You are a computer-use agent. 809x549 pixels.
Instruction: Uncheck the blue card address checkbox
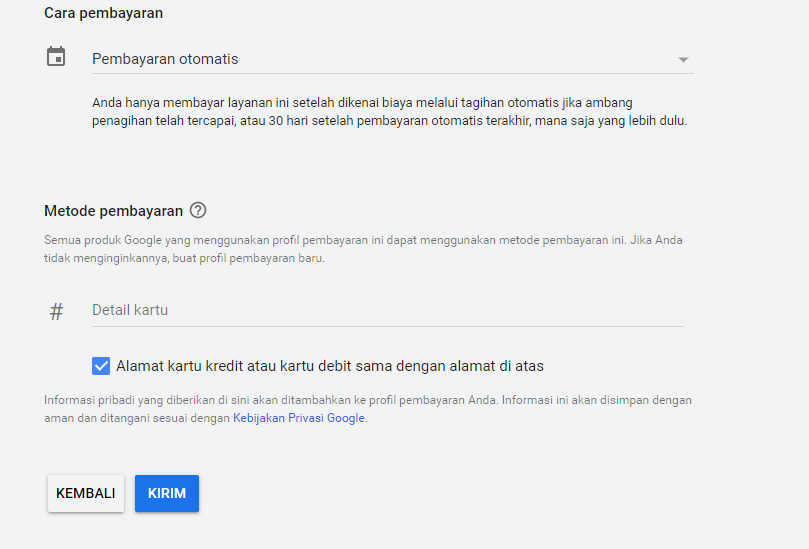[101, 366]
